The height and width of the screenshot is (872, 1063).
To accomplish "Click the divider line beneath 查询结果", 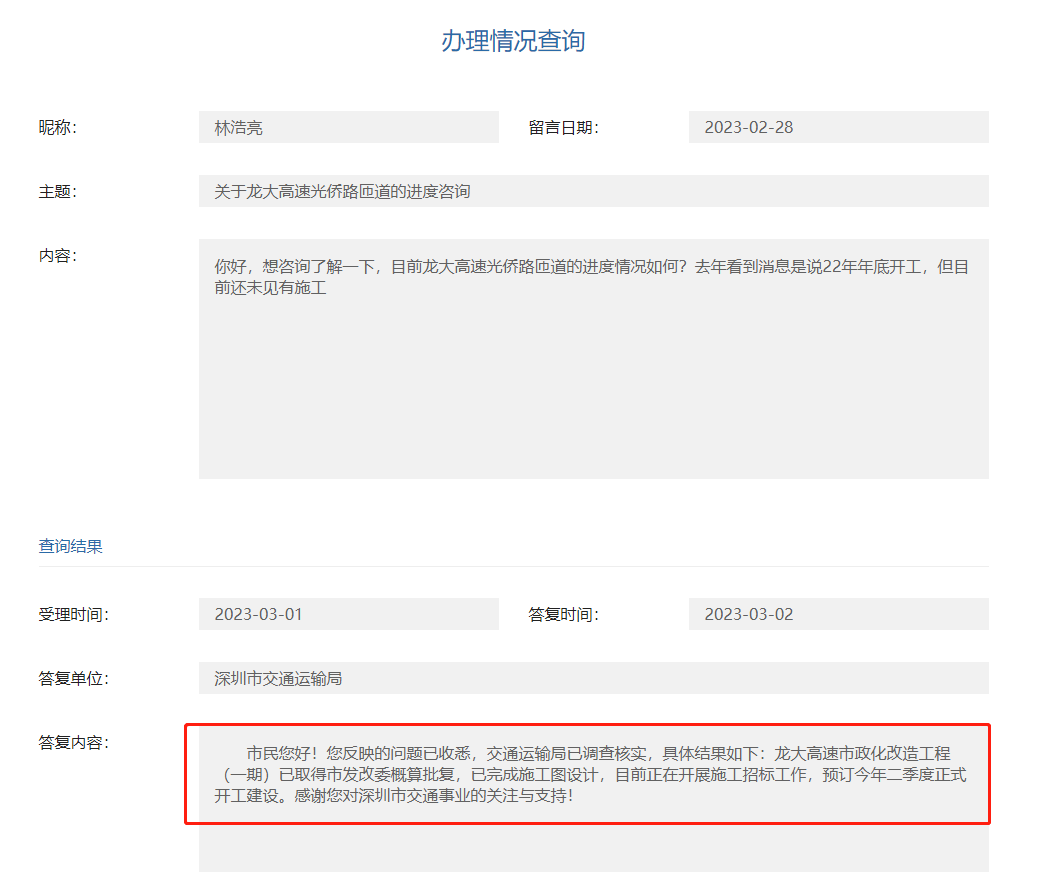I will click(x=513, y=566).
